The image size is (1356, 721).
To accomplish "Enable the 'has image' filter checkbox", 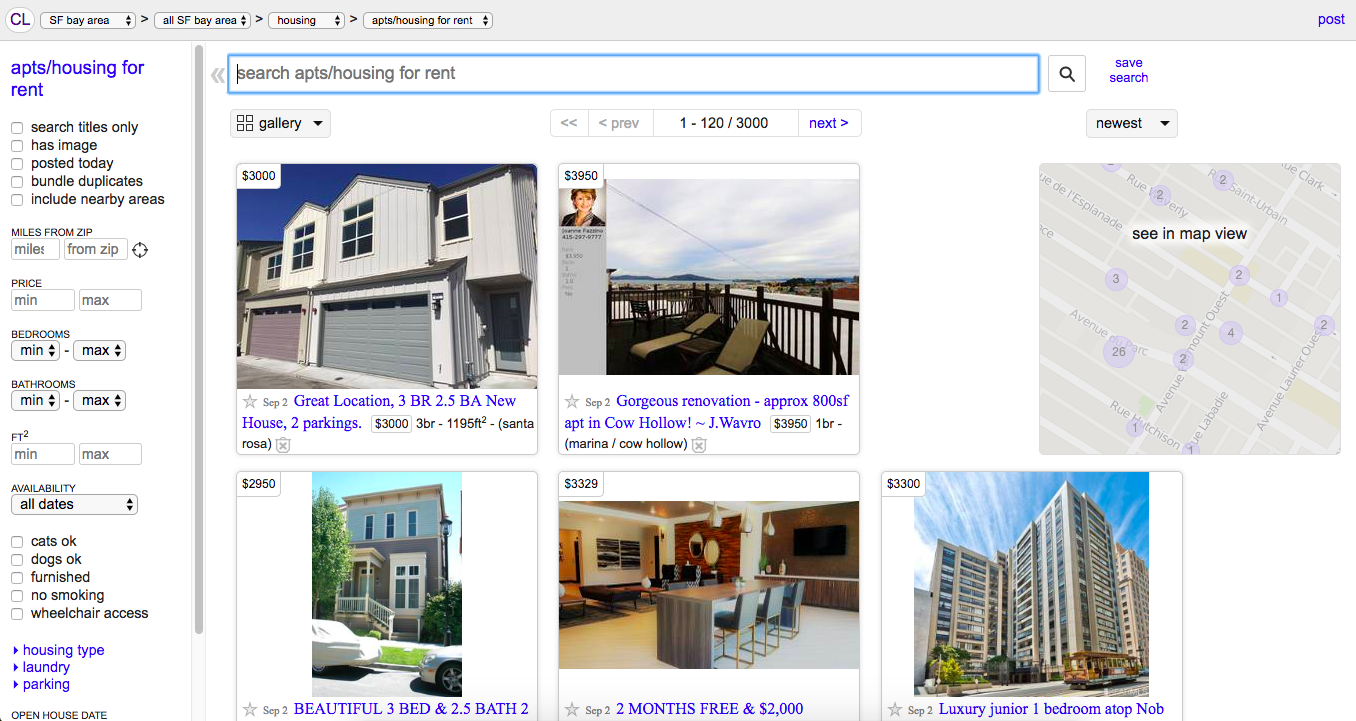I will click(x=16, y=145).
